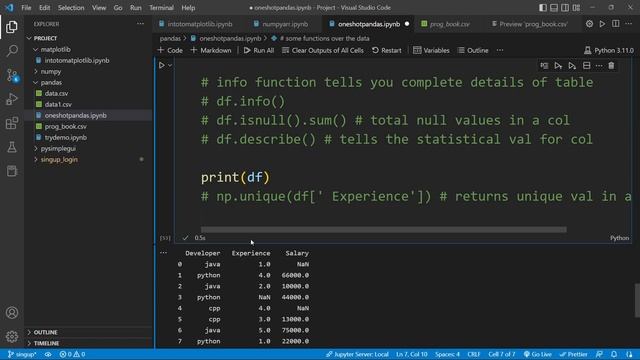Click the cell horizontal scrollbar
The height and width of the screenshot is (360, 640).
[384, 230]
